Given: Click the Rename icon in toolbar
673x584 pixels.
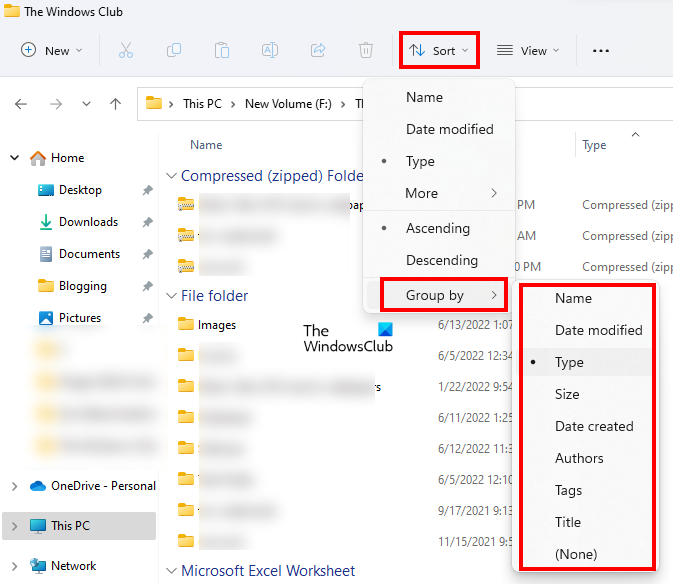Looking at the screenshot, I should tap(270, 50).
